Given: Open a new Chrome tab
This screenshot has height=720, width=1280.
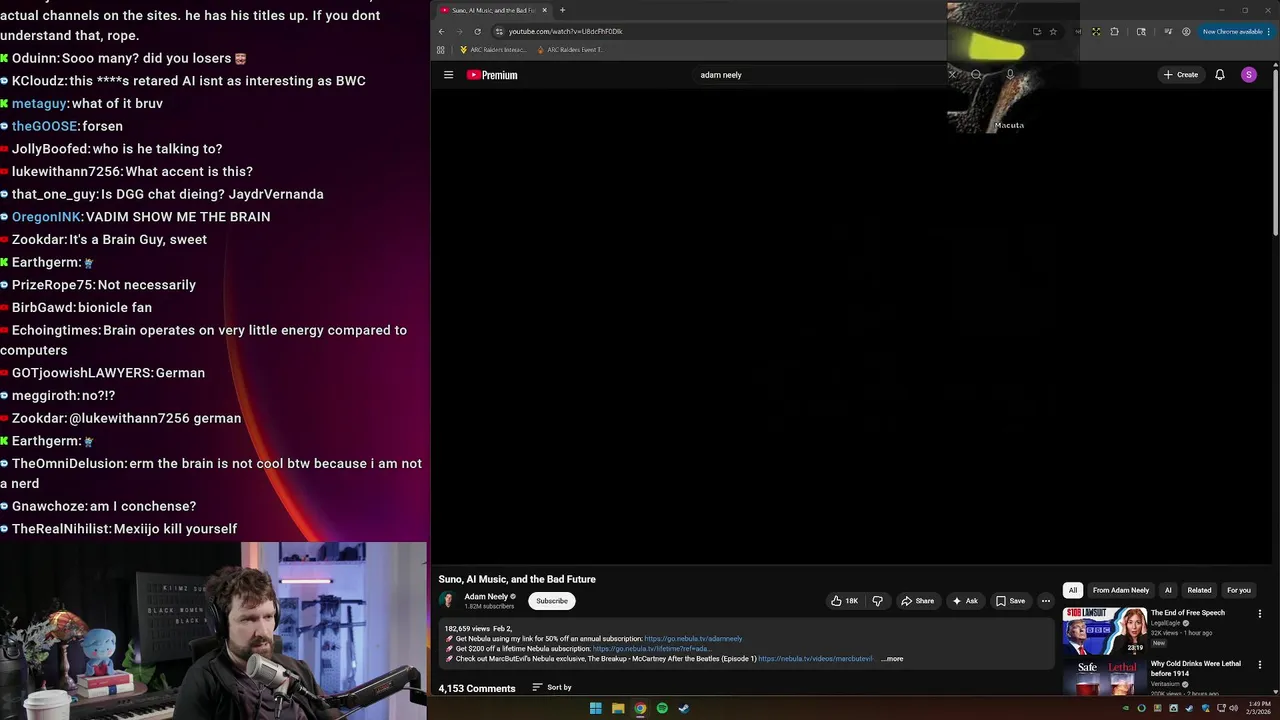Looking at the screenshot, I should pyautogui.click(x=562, y=10).
